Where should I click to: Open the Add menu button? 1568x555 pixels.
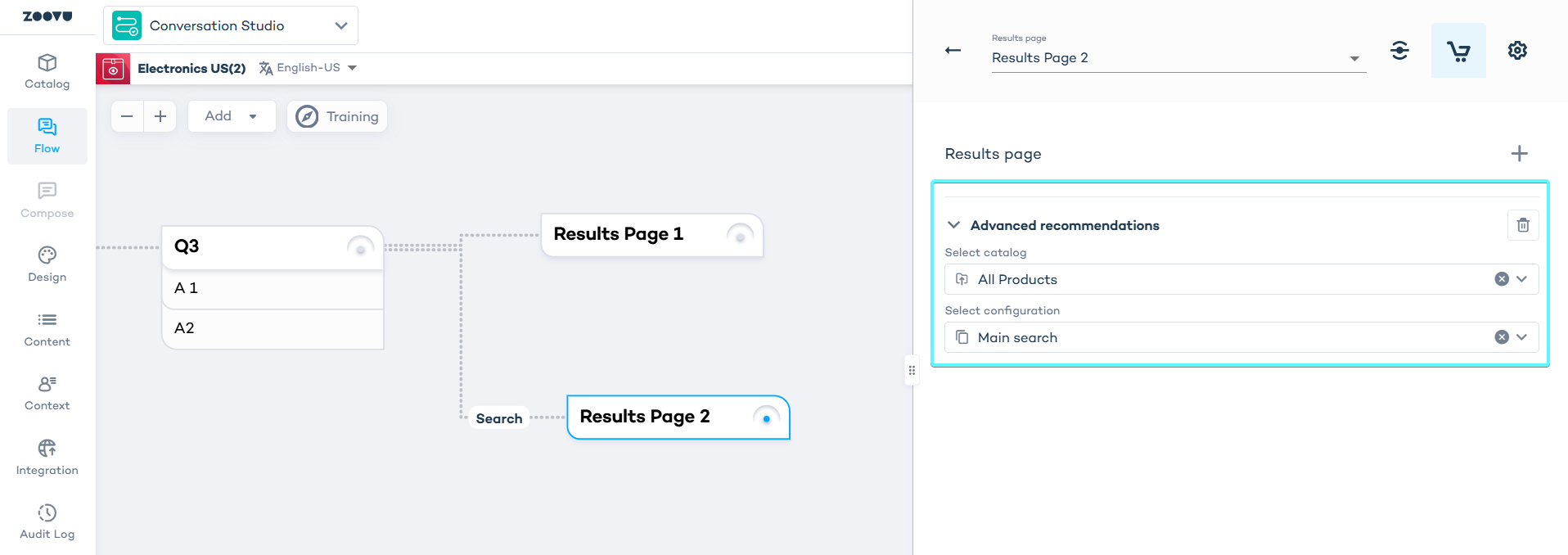coord(231,116)
